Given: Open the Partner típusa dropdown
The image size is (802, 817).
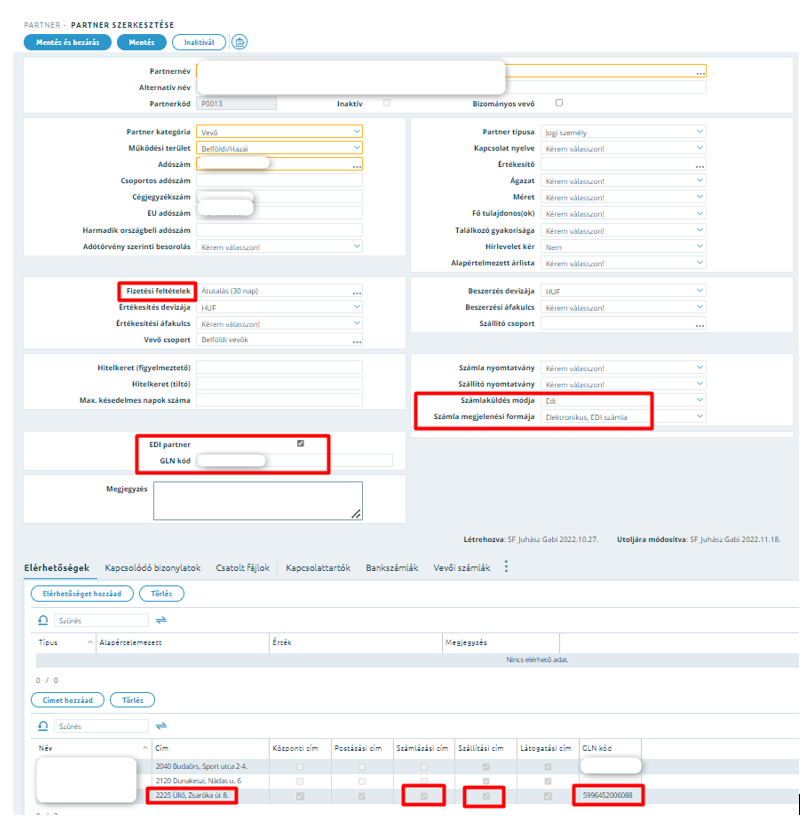Looking at the screenshot, I should [623, 132].
